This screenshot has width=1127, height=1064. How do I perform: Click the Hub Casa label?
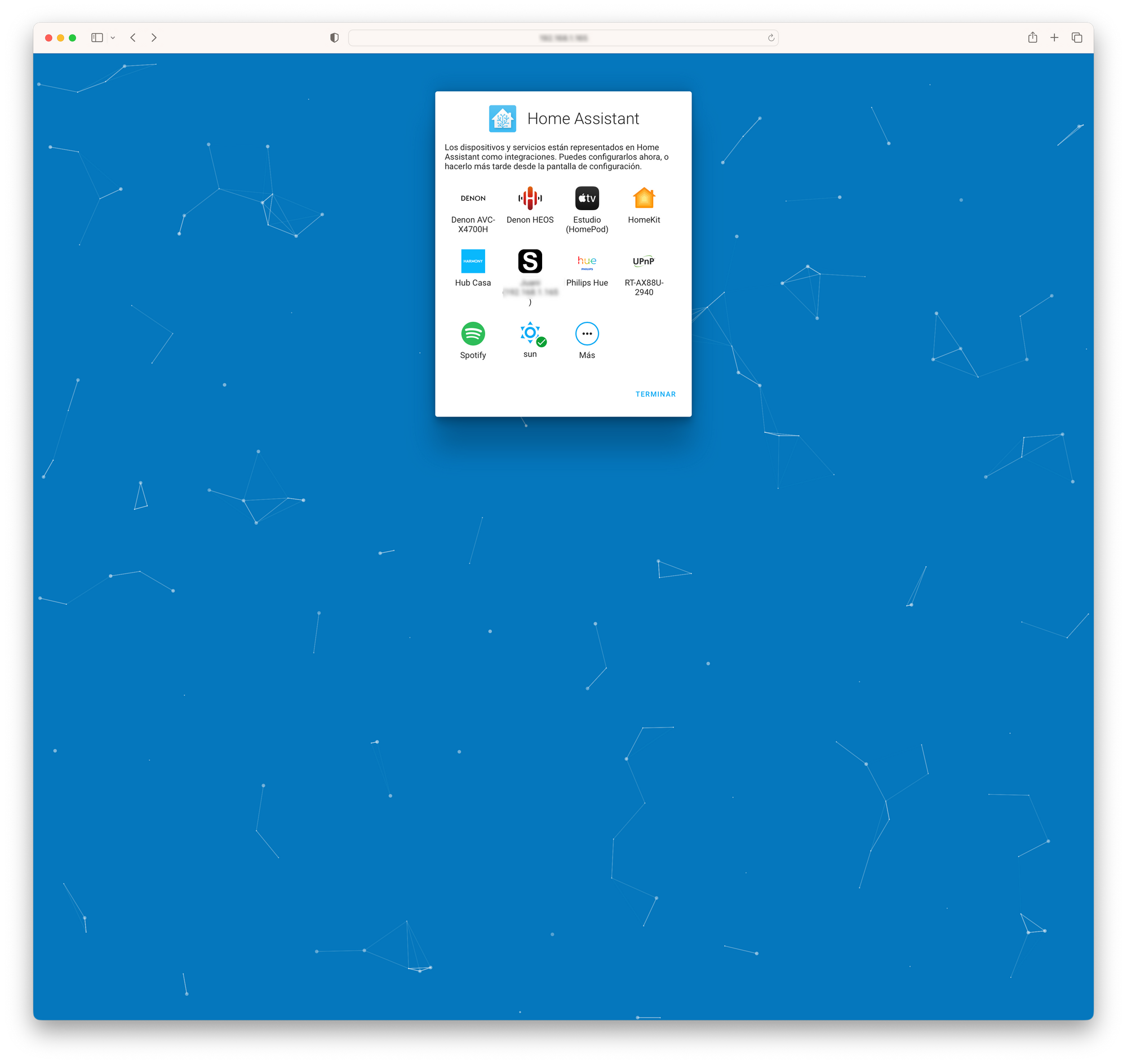coord(472,282)
